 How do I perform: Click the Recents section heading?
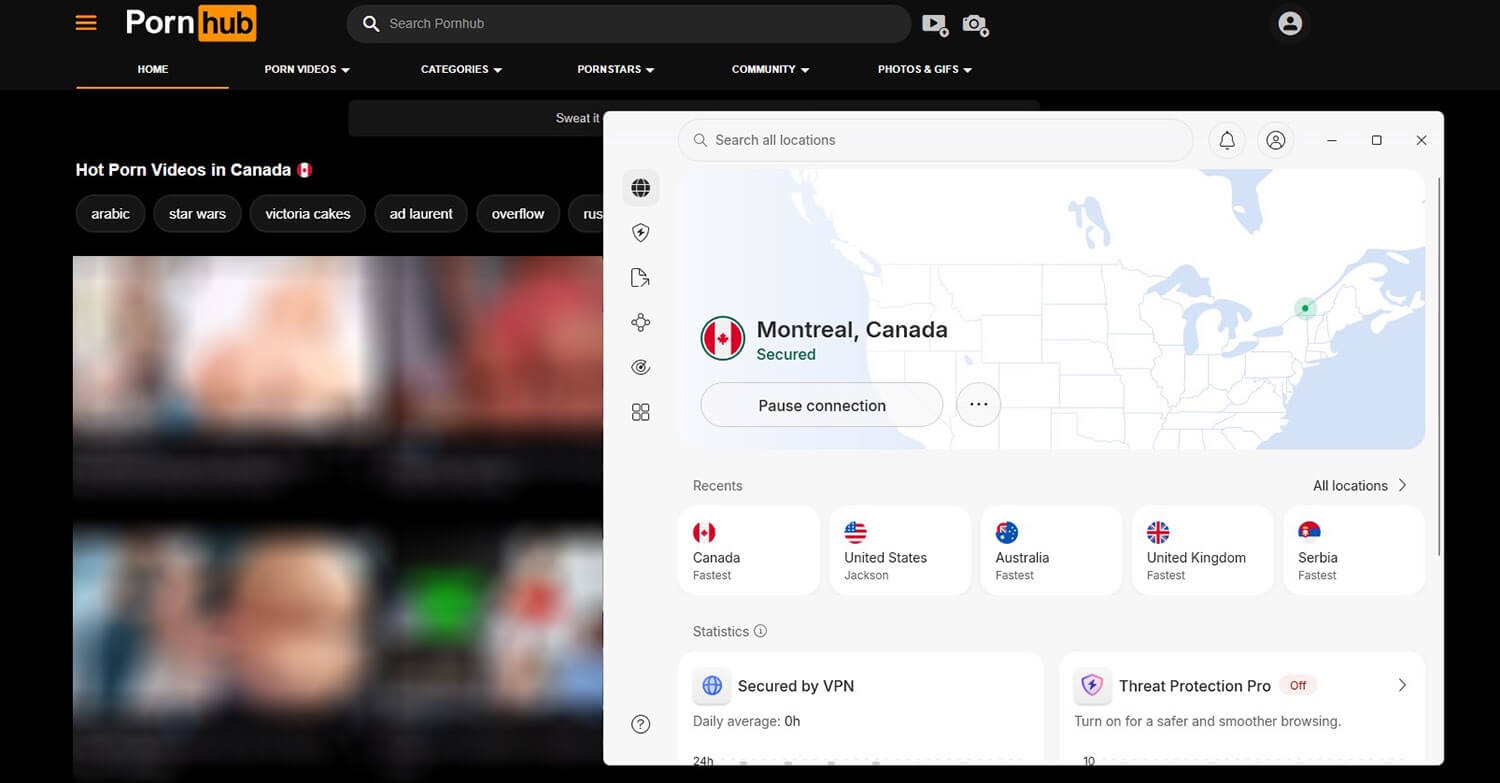tap(718, 486)
